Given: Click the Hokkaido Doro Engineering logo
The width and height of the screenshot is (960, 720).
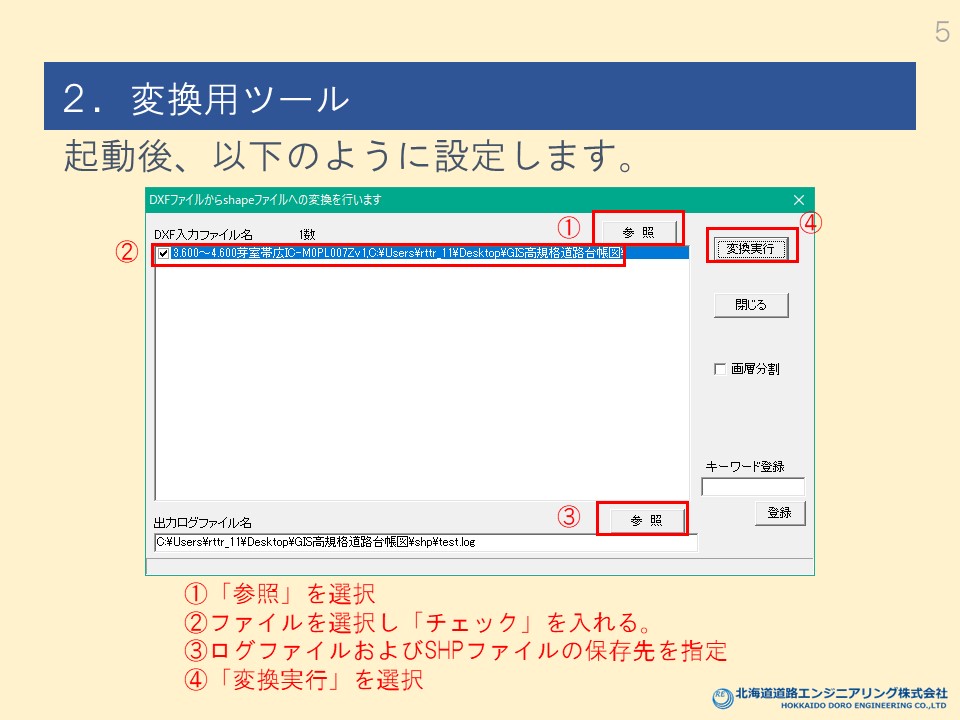Looking at the screenshot, I should (x=830, y=697).
